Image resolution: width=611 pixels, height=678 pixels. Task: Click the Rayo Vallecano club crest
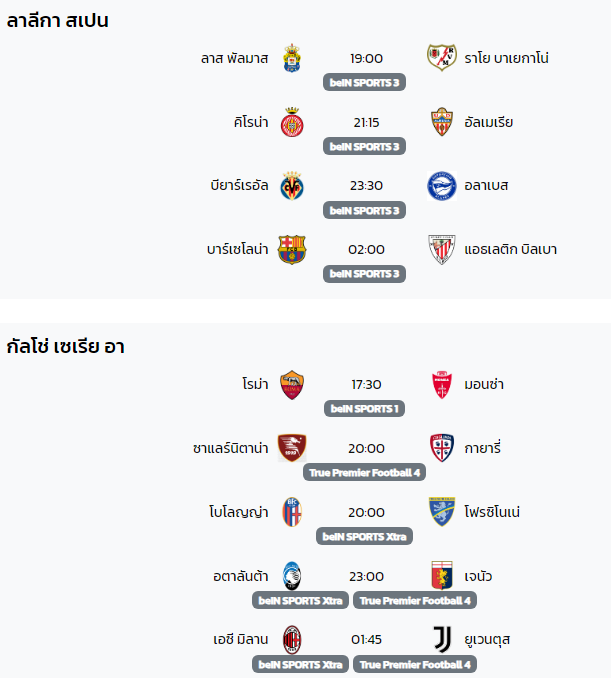(441, 58)
